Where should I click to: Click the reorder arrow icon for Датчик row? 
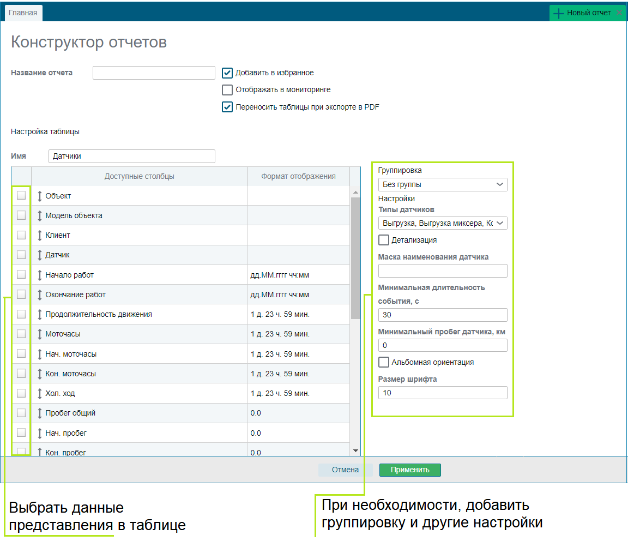click(x=39, y=255)
